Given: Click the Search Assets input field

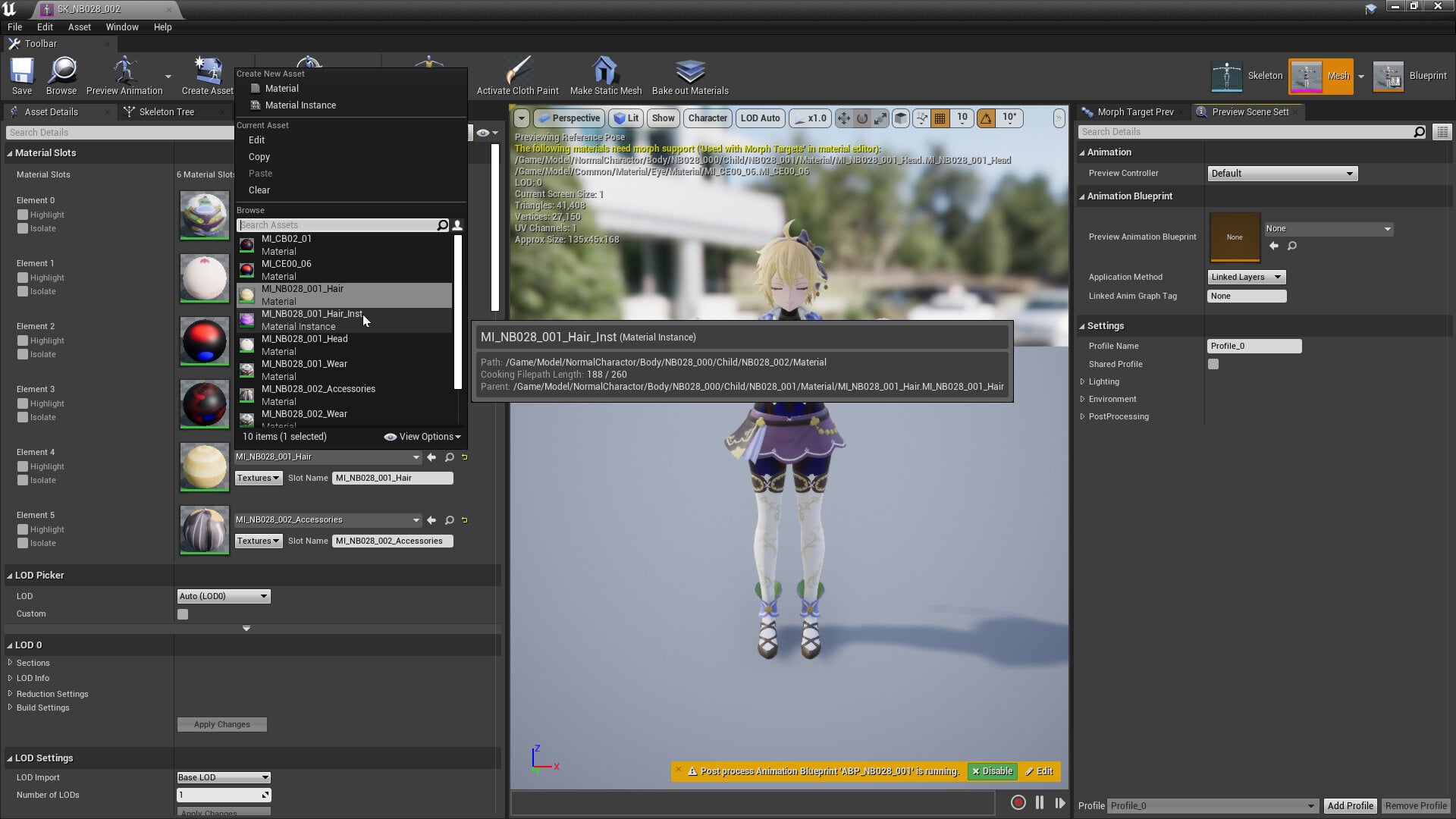Looking at the screenshot, I should [x=337, y=225].
